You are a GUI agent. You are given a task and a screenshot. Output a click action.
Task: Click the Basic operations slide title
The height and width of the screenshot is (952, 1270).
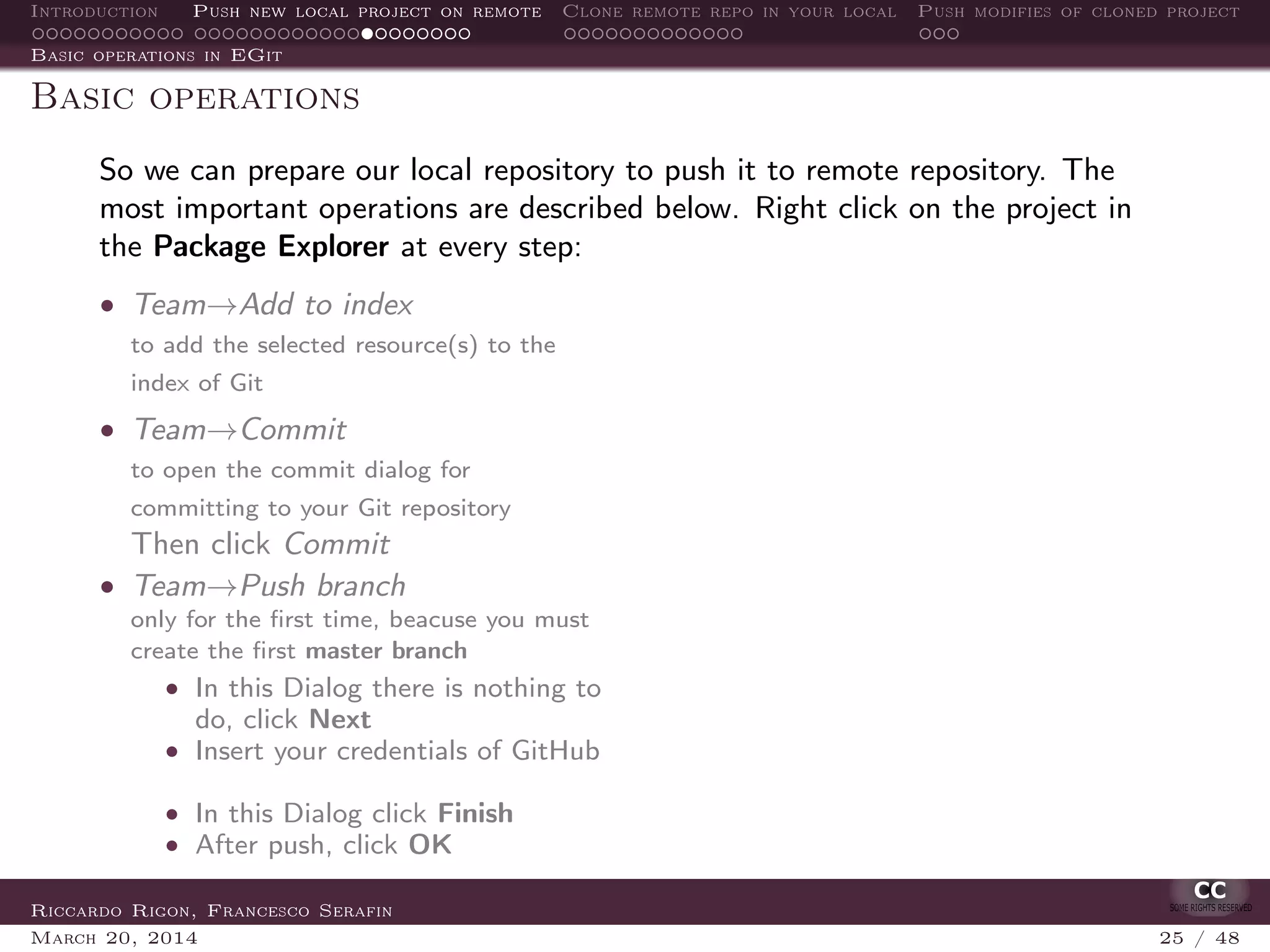pyautogui.click(x=195, y=98)
